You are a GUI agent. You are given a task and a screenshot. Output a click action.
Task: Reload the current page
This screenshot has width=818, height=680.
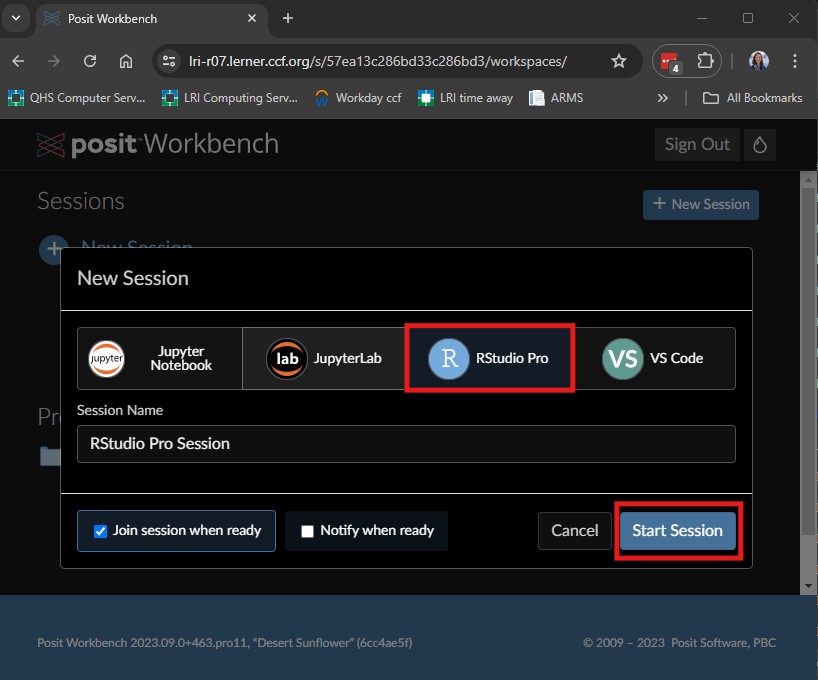point(90,61)
